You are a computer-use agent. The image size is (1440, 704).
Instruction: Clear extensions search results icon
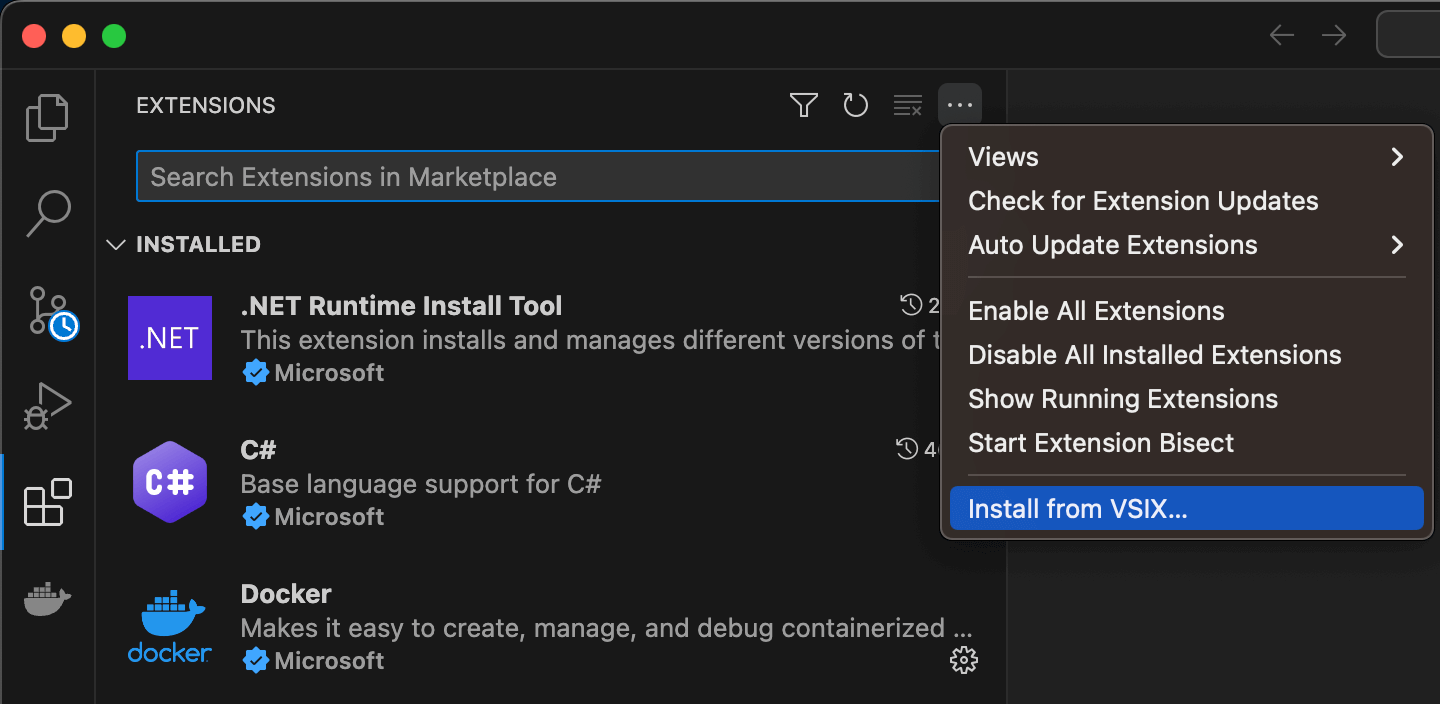tap(908, 105)
